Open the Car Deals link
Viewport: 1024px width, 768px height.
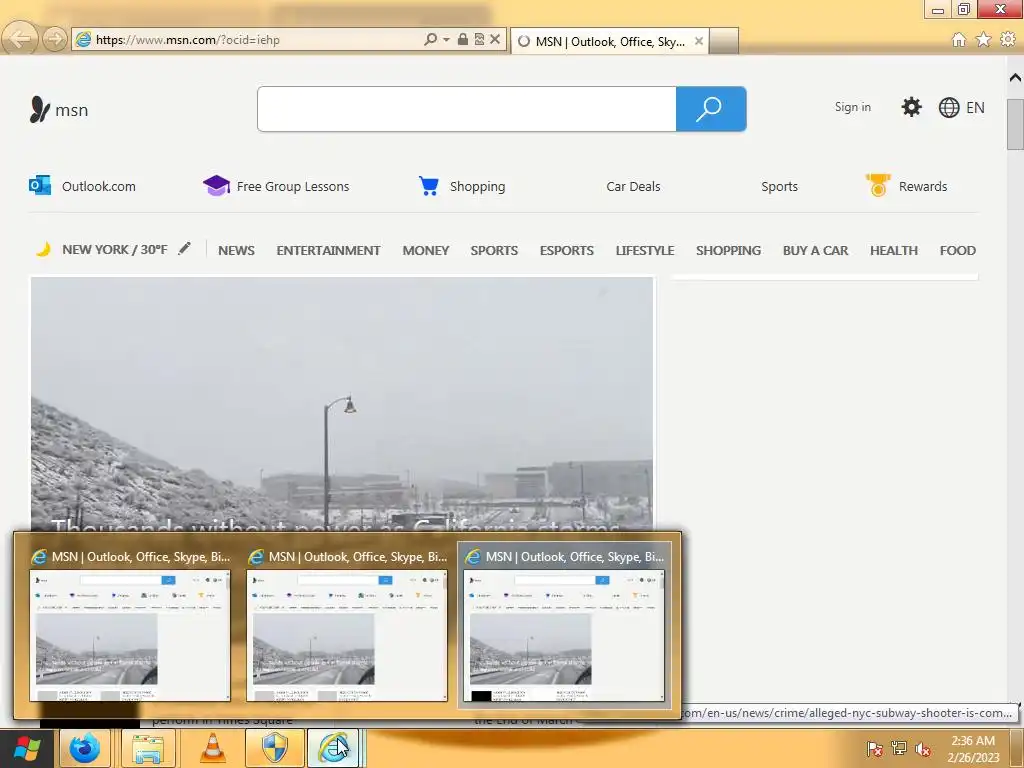[x=633, y=187]
